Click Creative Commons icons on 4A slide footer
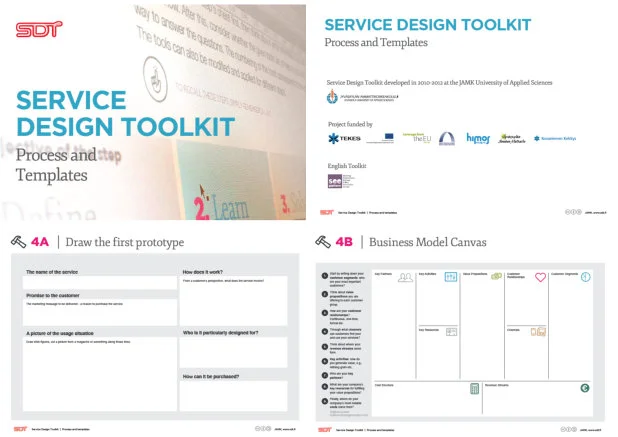Image resolution: width=618 pixels, height=437 pixels. tap(263, 428)
